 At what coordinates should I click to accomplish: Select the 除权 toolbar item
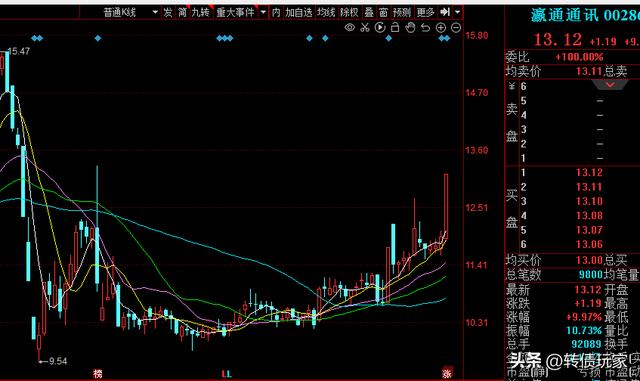coord(349,13)
